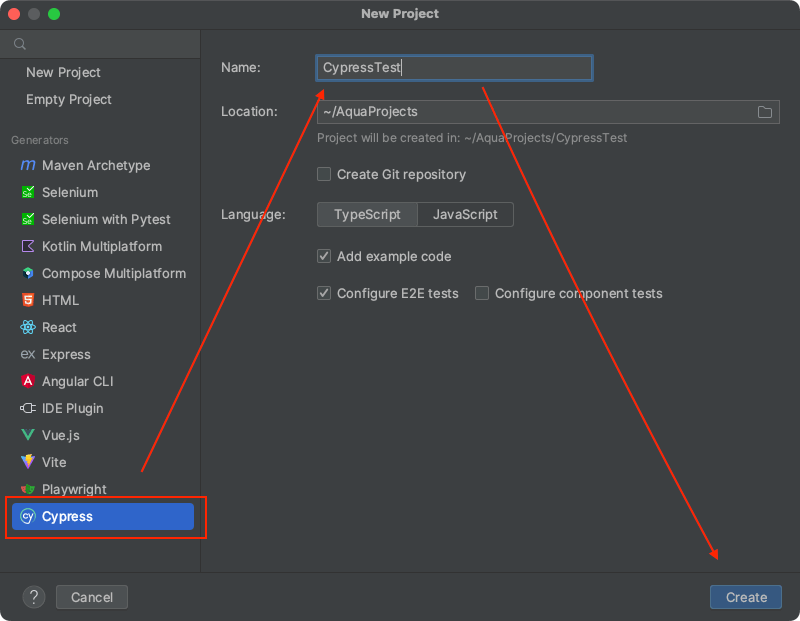
Task: Click the generator search field
Action: tap(100, 44)
